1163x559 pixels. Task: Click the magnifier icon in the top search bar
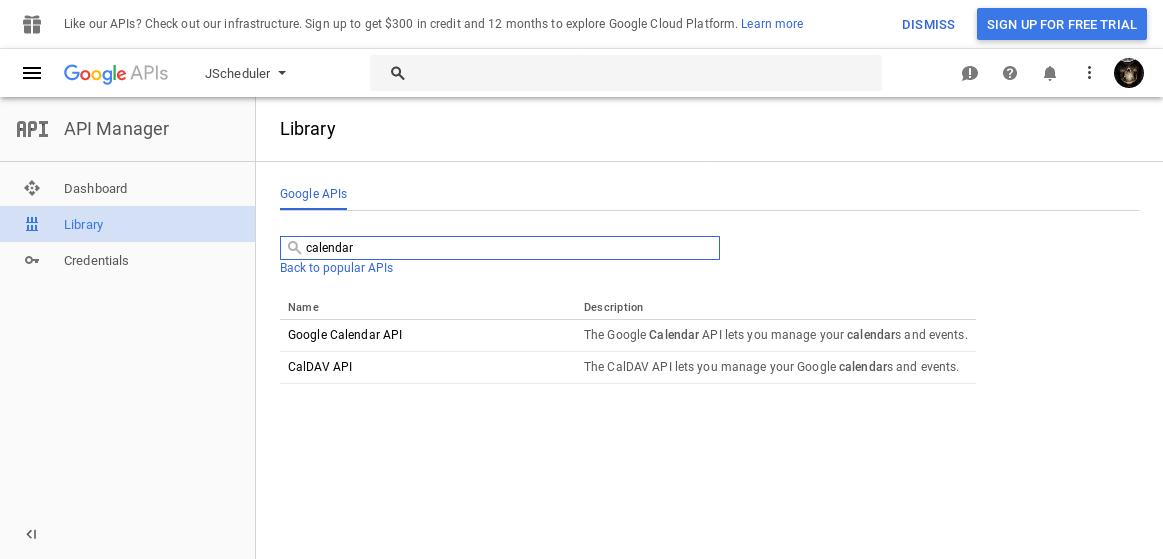398,73
